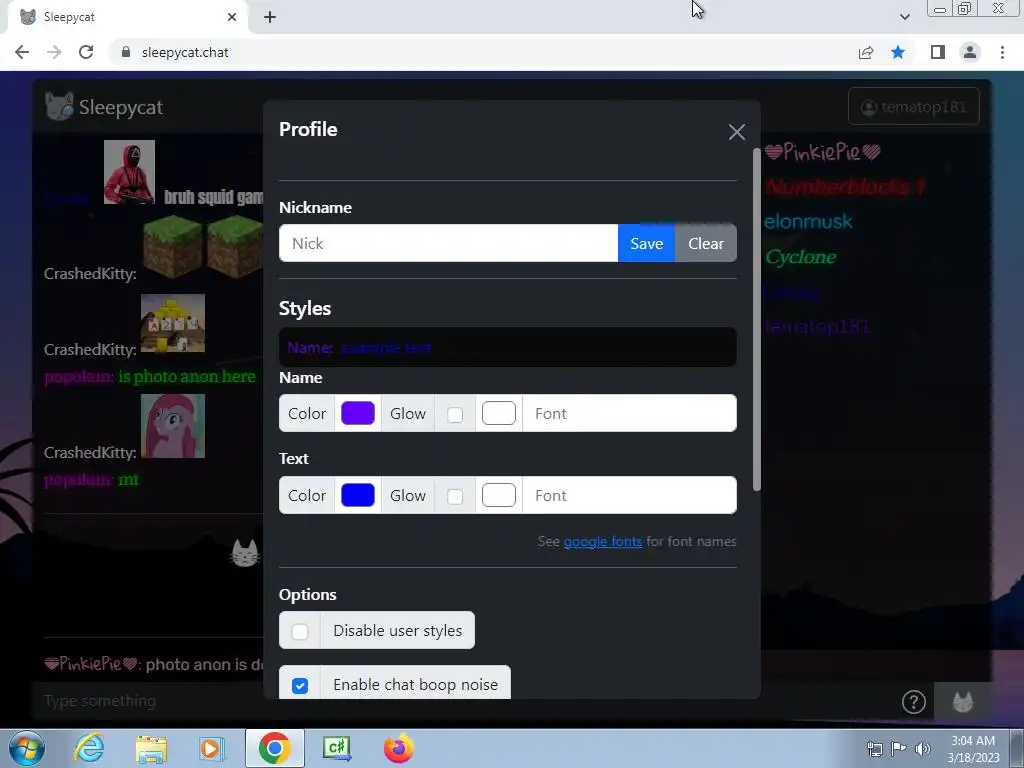The height and width of the screenshot is (768, 1024).
Task: Open the Windows Start menu
Action: coord(26,748)
